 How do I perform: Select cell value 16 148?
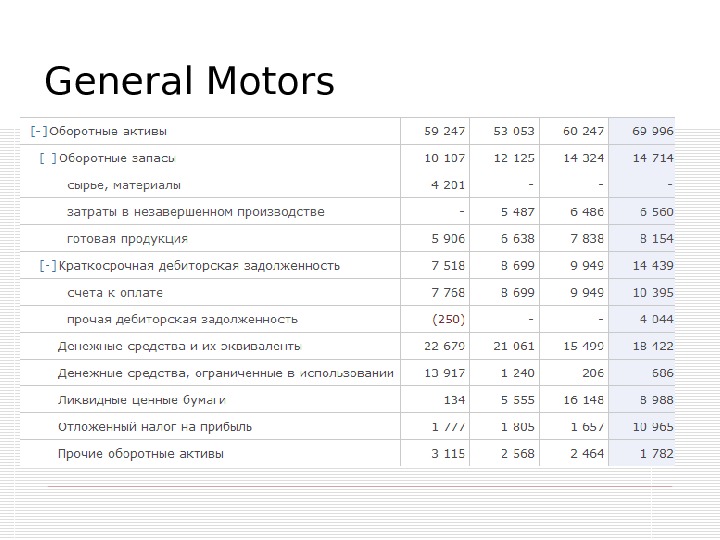(583, 400)
